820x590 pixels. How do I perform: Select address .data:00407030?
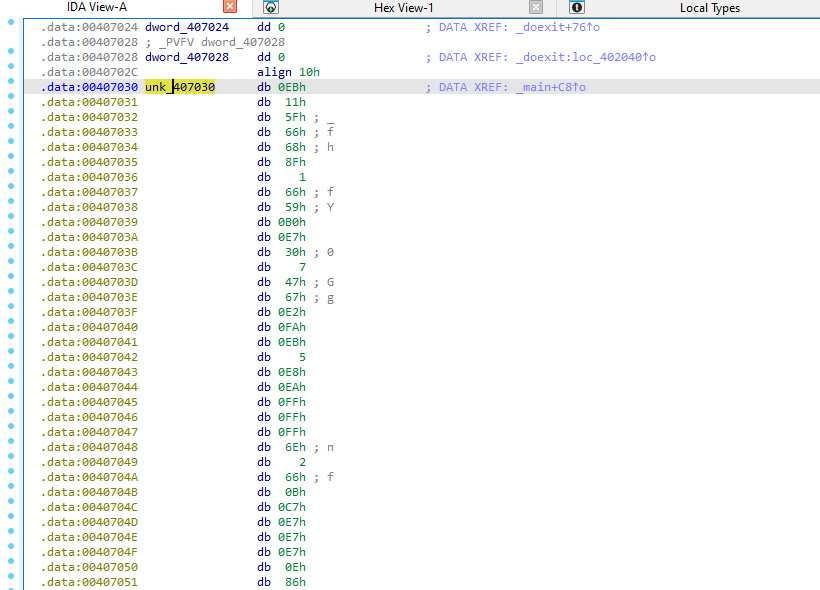click(x=89, y=87)
